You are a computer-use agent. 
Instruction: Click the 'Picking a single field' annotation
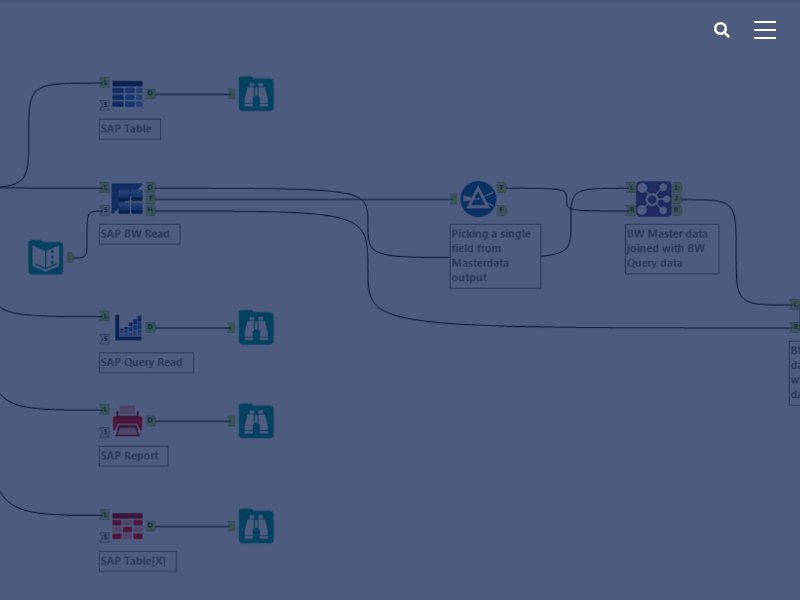495,256
